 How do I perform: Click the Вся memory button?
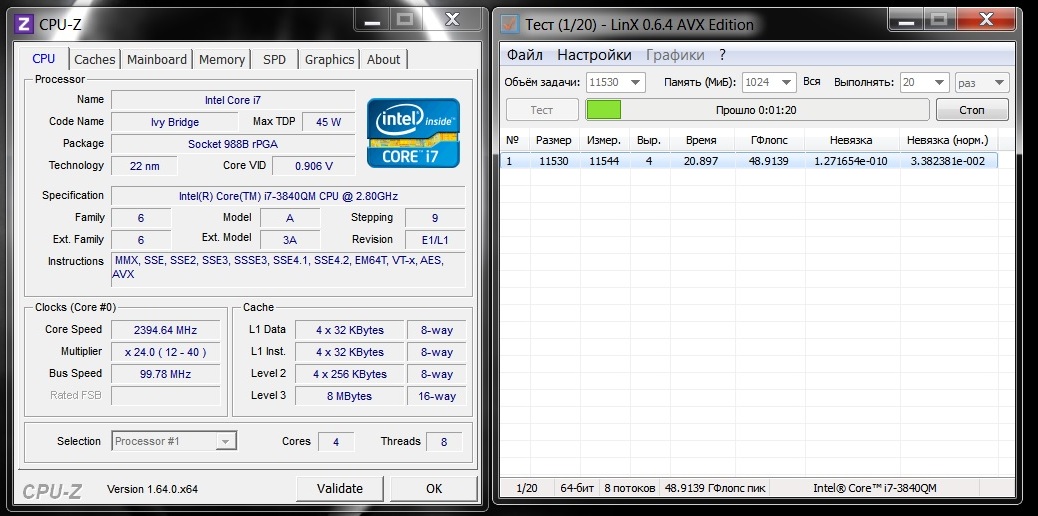812,81
